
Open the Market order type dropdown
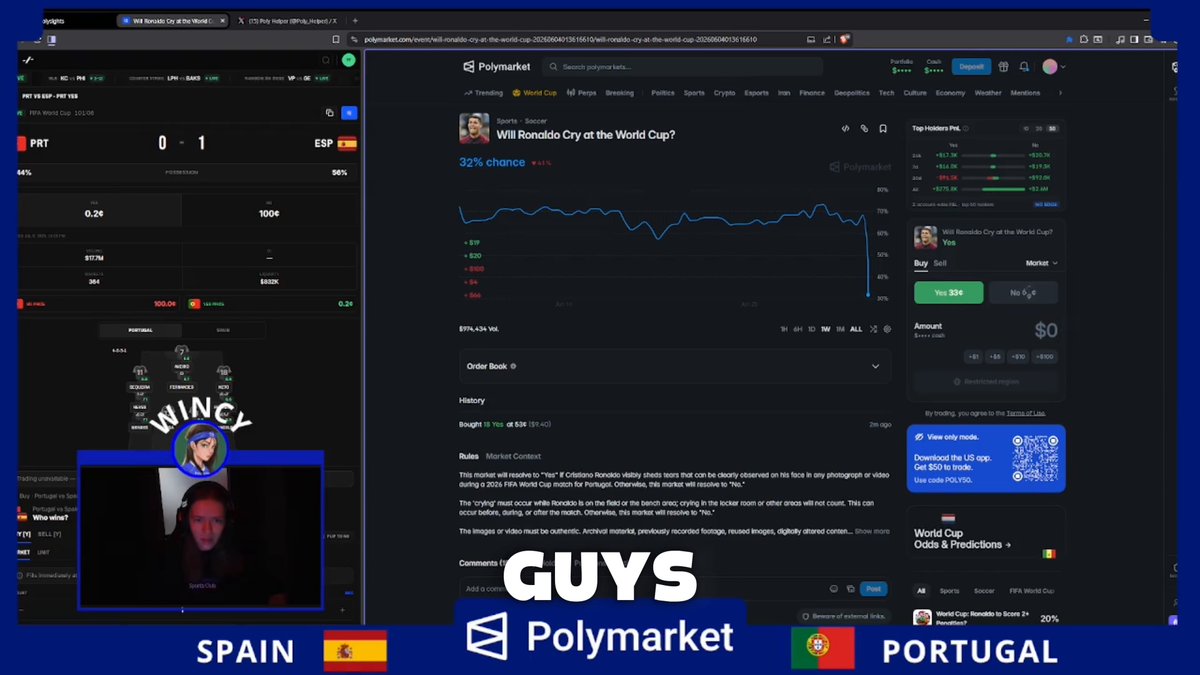pyautogui.click(x=1041, y=263)
